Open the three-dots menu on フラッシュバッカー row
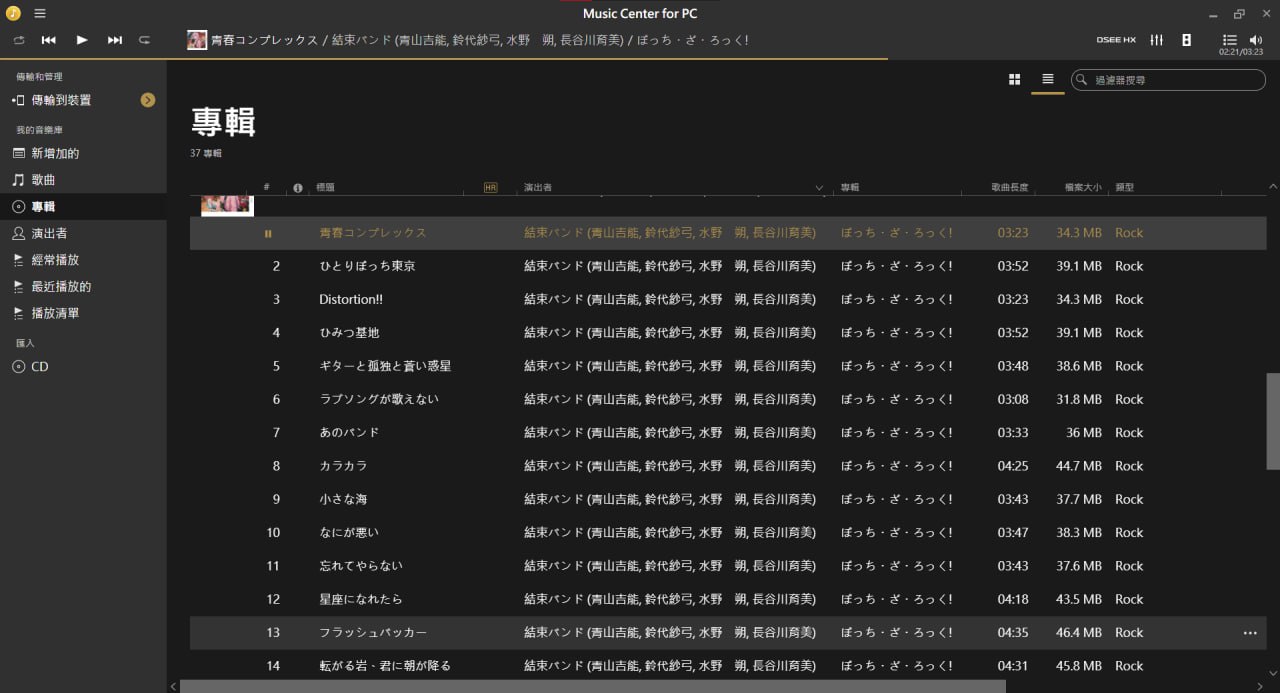Screen dimensions: 1280x693 pos(1249,633)
